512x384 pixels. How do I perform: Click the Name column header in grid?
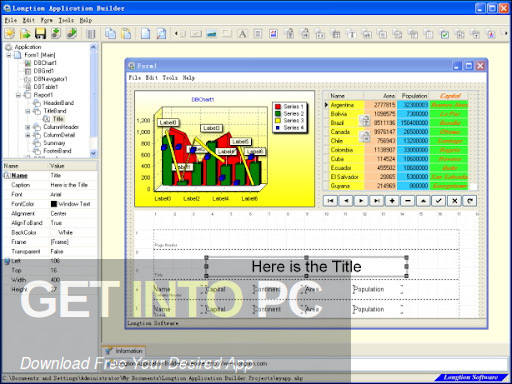point(346,96)
